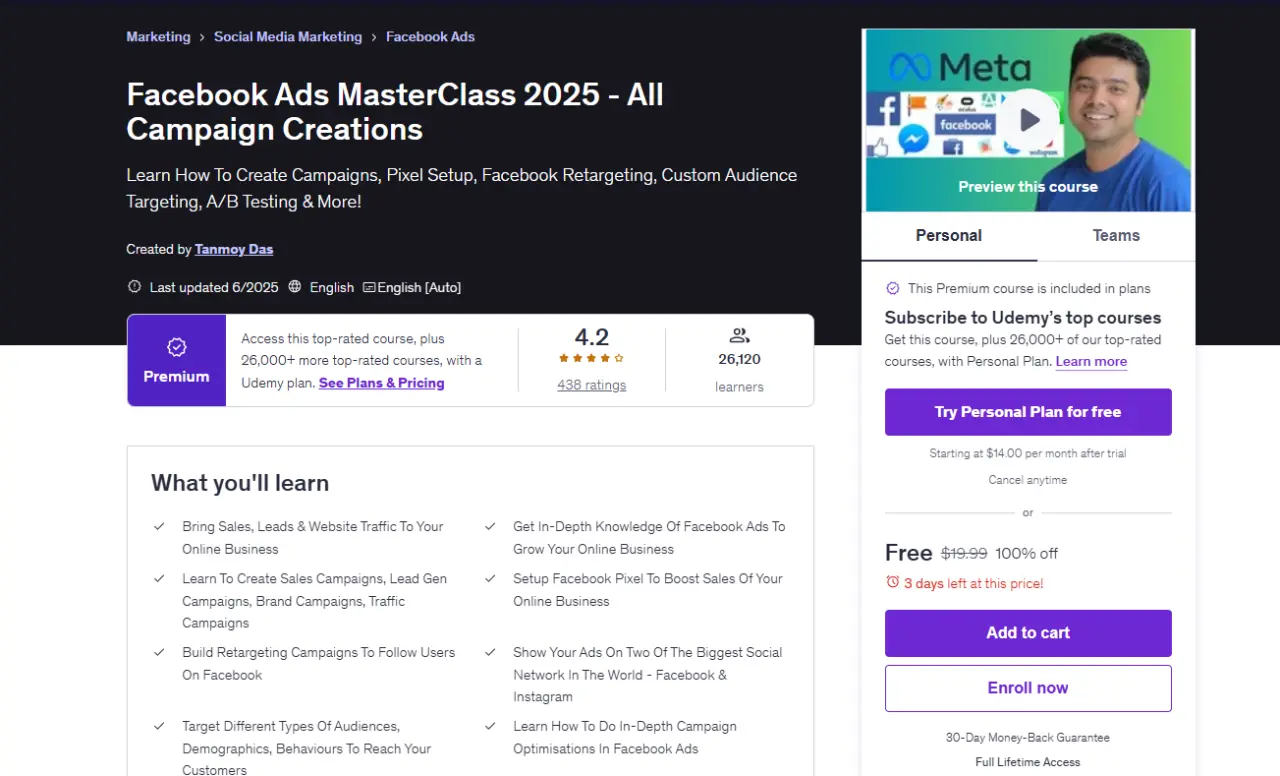Click the star rating icons
The height and width of the screenshot is (776, 1280).
[x=591, y=358]
